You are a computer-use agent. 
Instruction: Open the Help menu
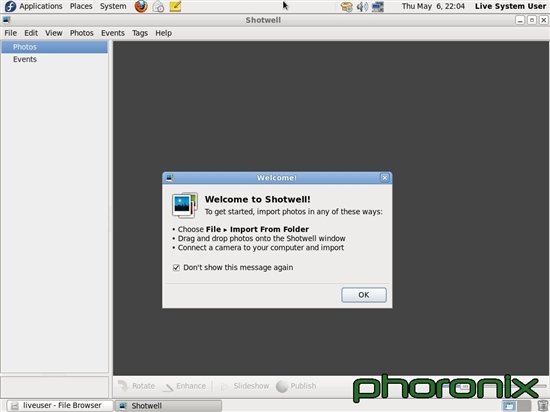[163, 33]
